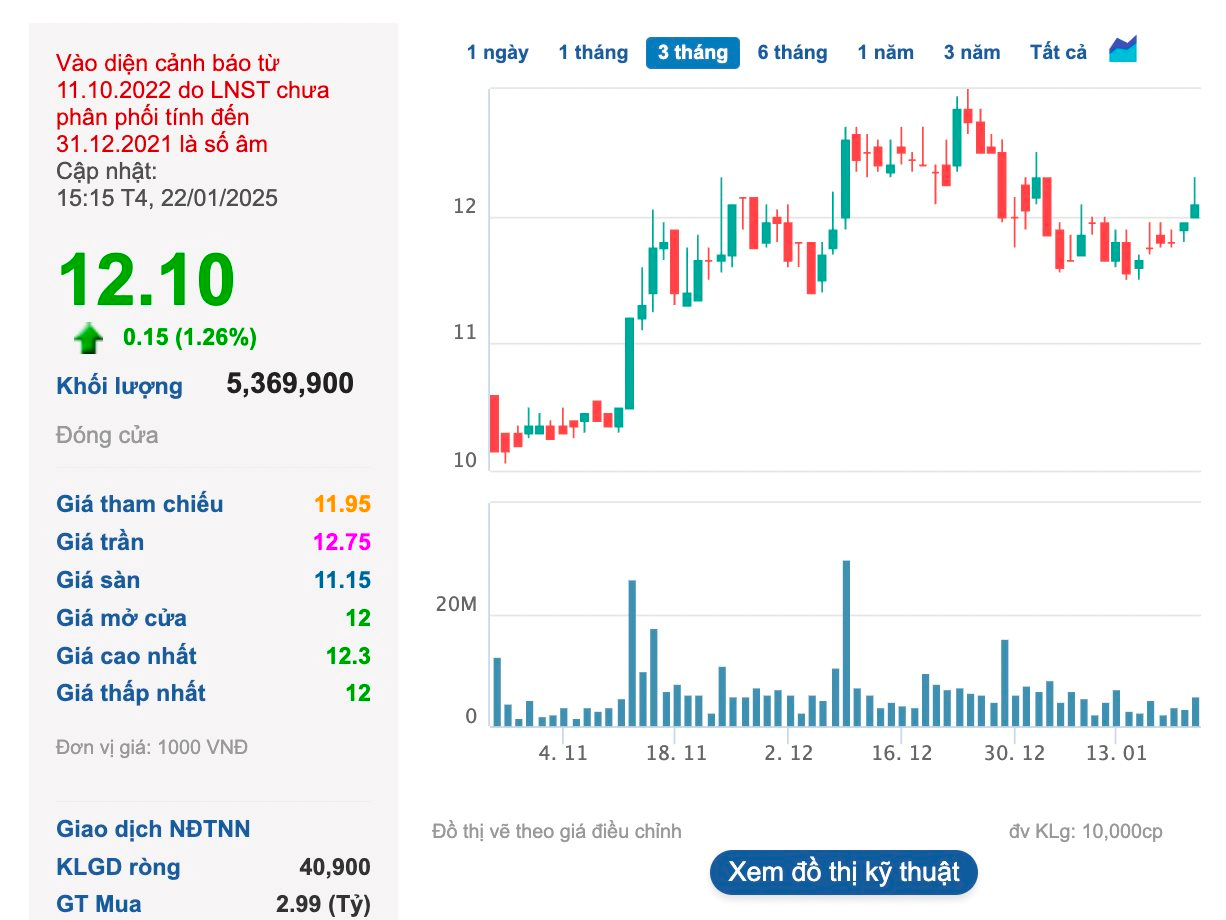Image resolution: width=1226 pixels, height=920 pixels.
Task: Show Tất cả time range
Action: pos(1058,53)
